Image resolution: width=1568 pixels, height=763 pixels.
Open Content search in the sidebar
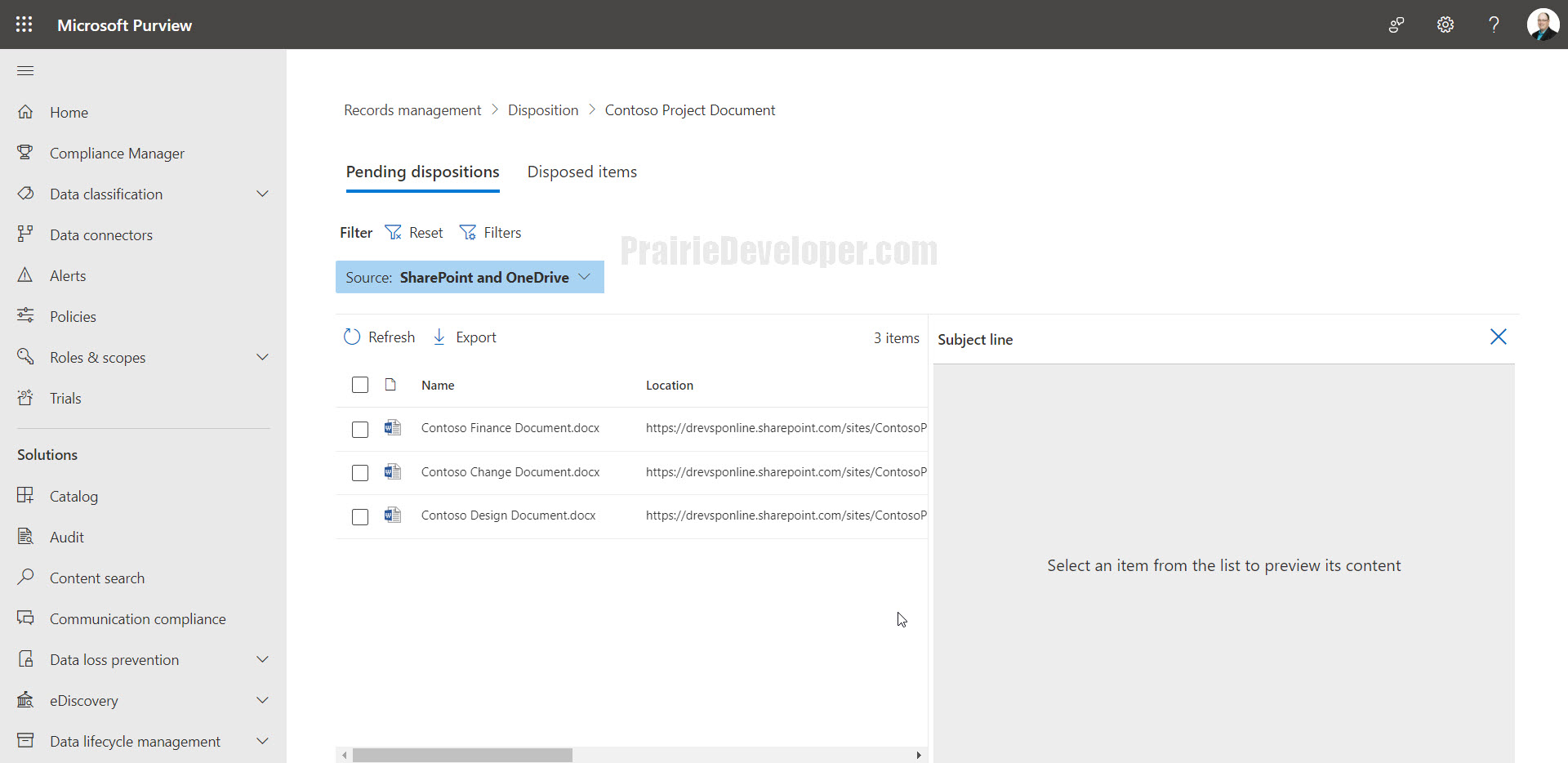(x=97, y=578)
